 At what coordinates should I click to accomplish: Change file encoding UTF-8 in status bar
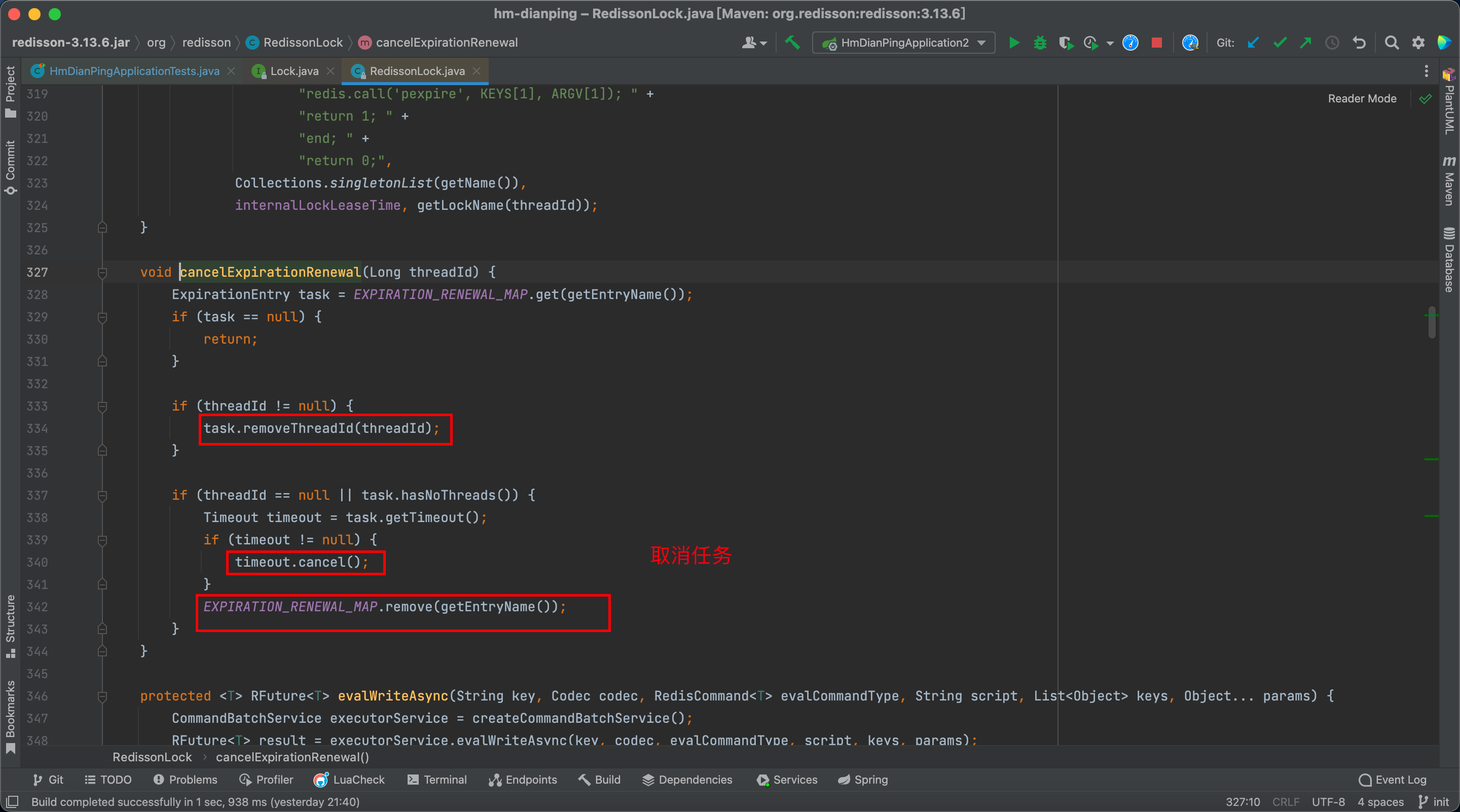(x=1328, y=802)
